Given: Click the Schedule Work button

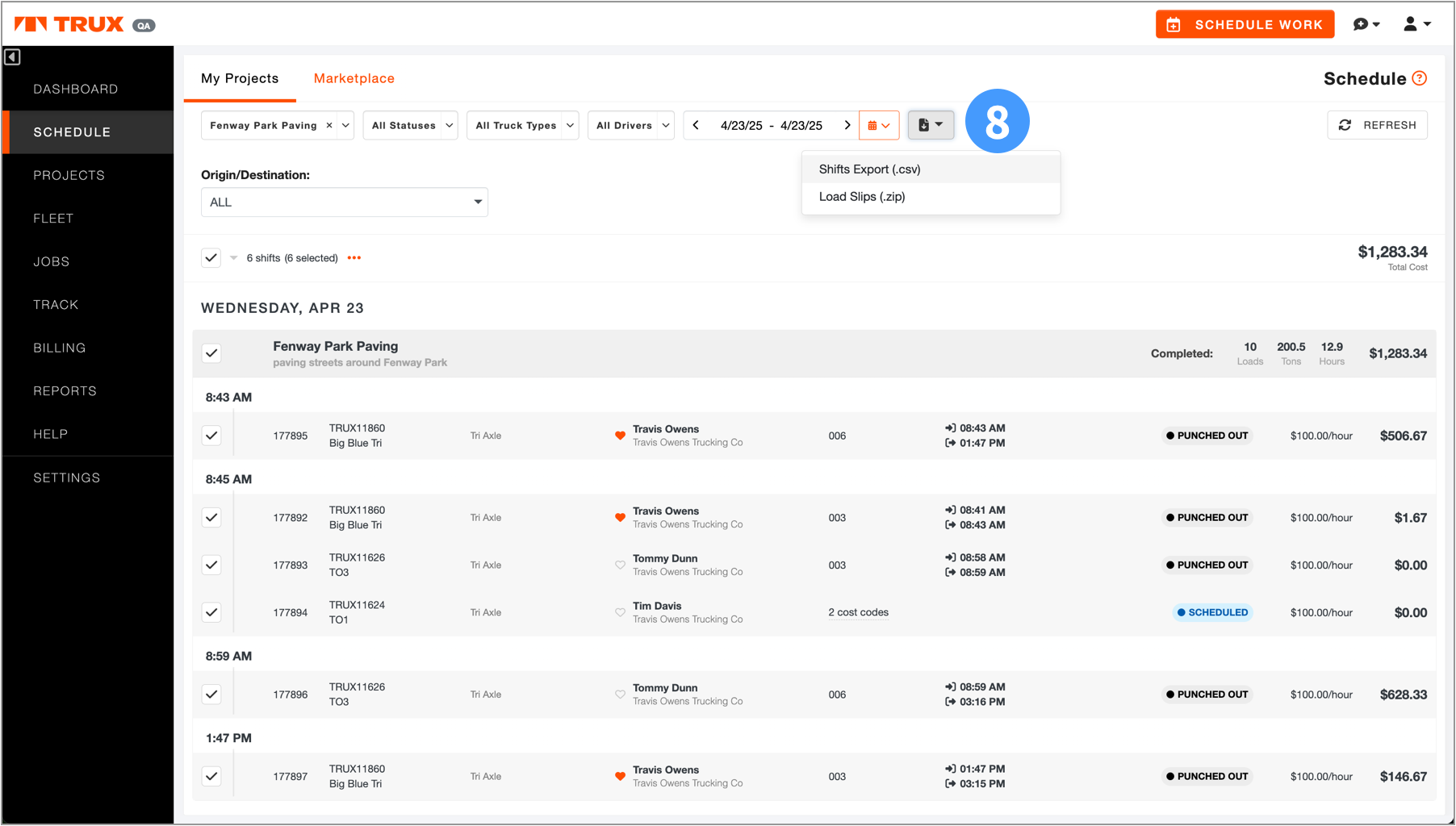Looking at the screenshot, I should 1244,24.
